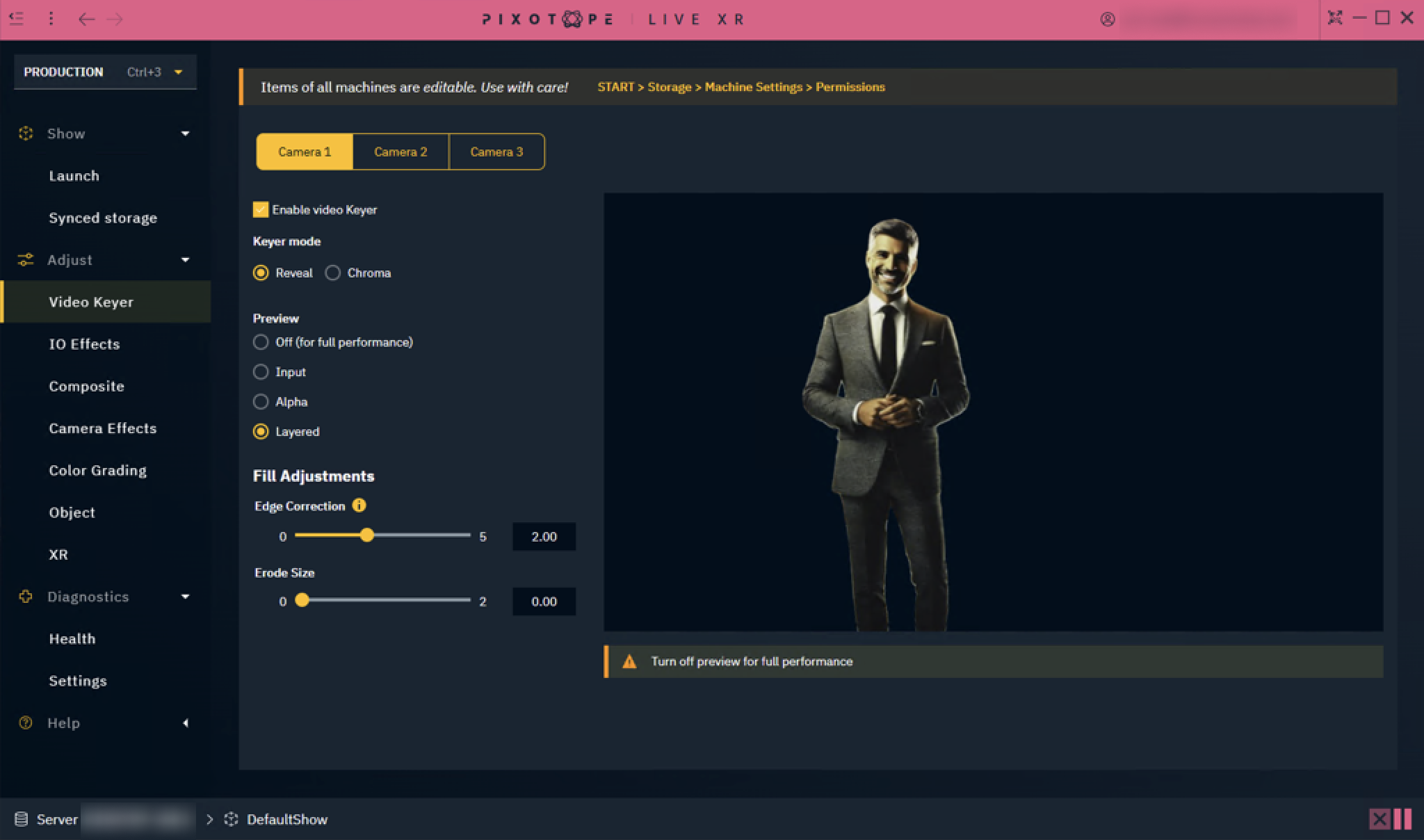The height and width of the screenshot is (840, 1424).
Task: Switch to Camera 2 tab
Action: [x=400, y=152]
